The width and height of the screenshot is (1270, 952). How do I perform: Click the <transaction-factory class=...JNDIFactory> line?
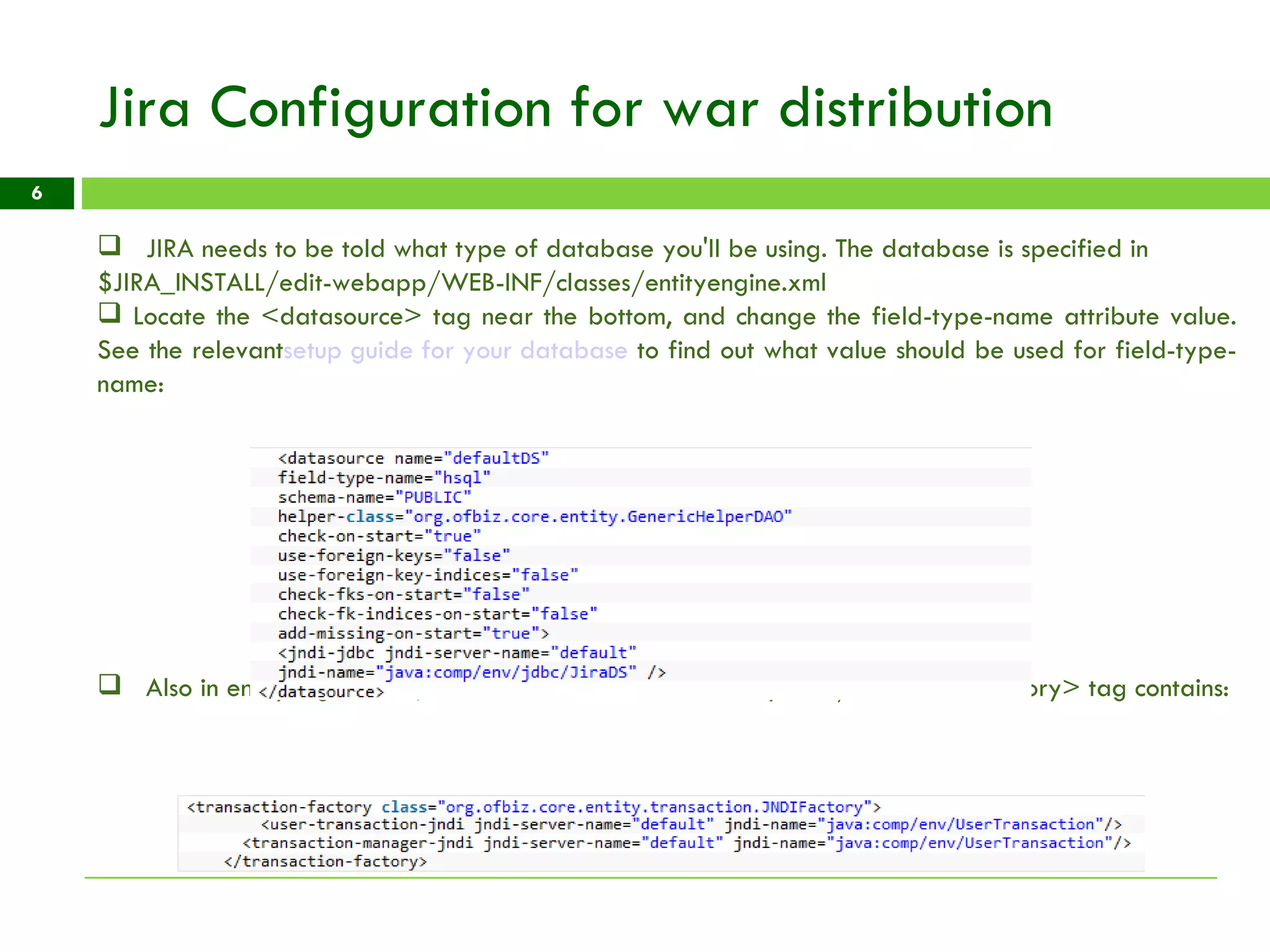[x=534, y=807]
